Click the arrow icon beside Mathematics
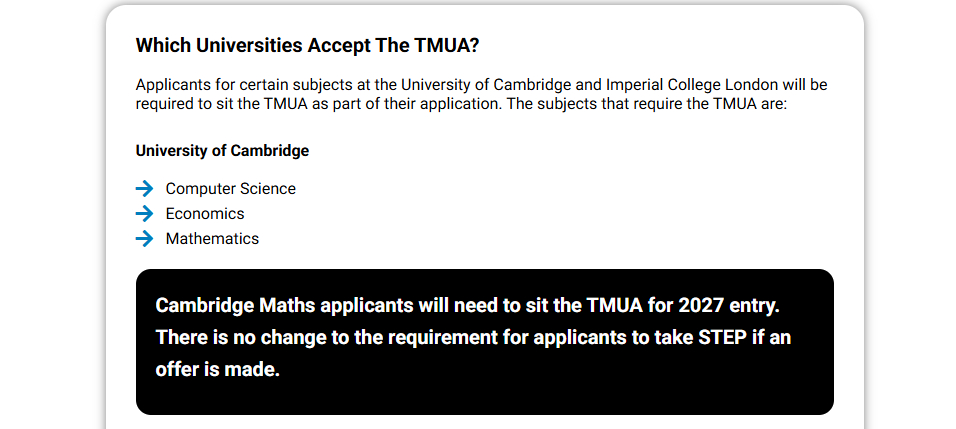This screenshot has height=429, width=956. tap(145, 238)
